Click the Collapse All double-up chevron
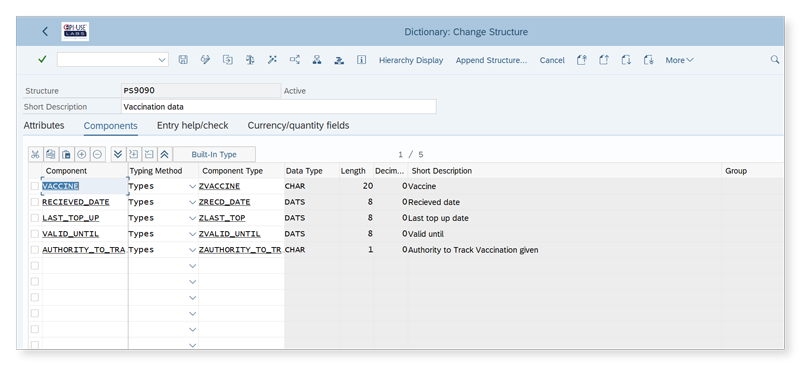The height and width of the screenshot is (365, 800). [x=164, y=154]
